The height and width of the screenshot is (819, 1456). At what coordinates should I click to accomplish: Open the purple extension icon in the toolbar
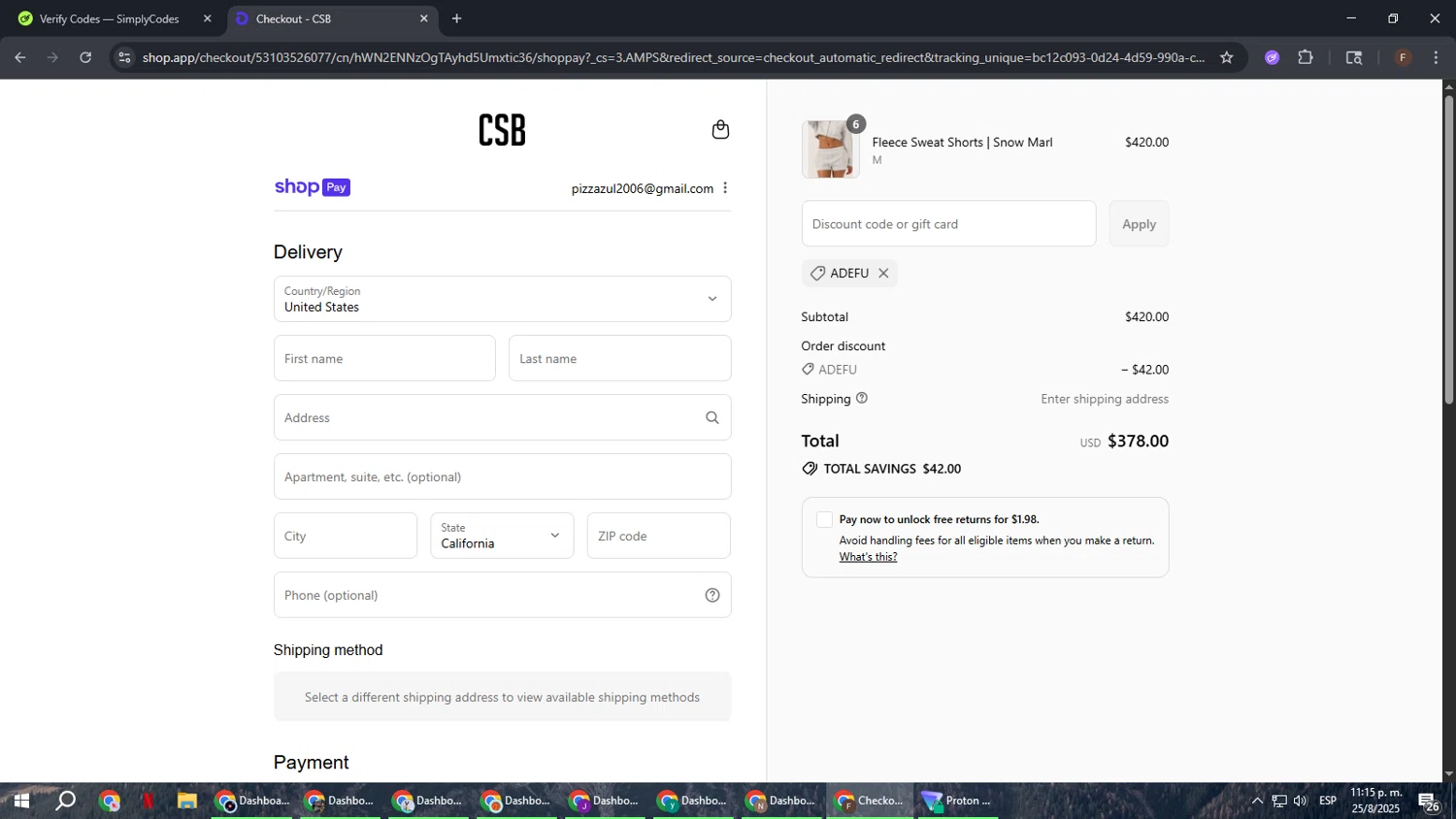[x=1272, y=57]
